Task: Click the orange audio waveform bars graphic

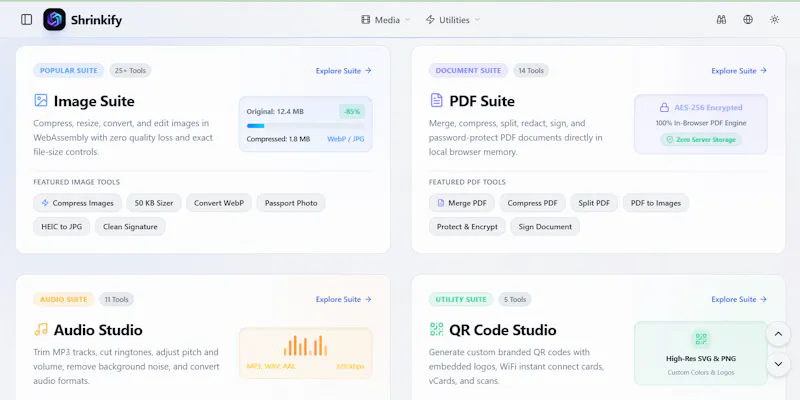Action: pyautogui.click(x=305, y=345)
